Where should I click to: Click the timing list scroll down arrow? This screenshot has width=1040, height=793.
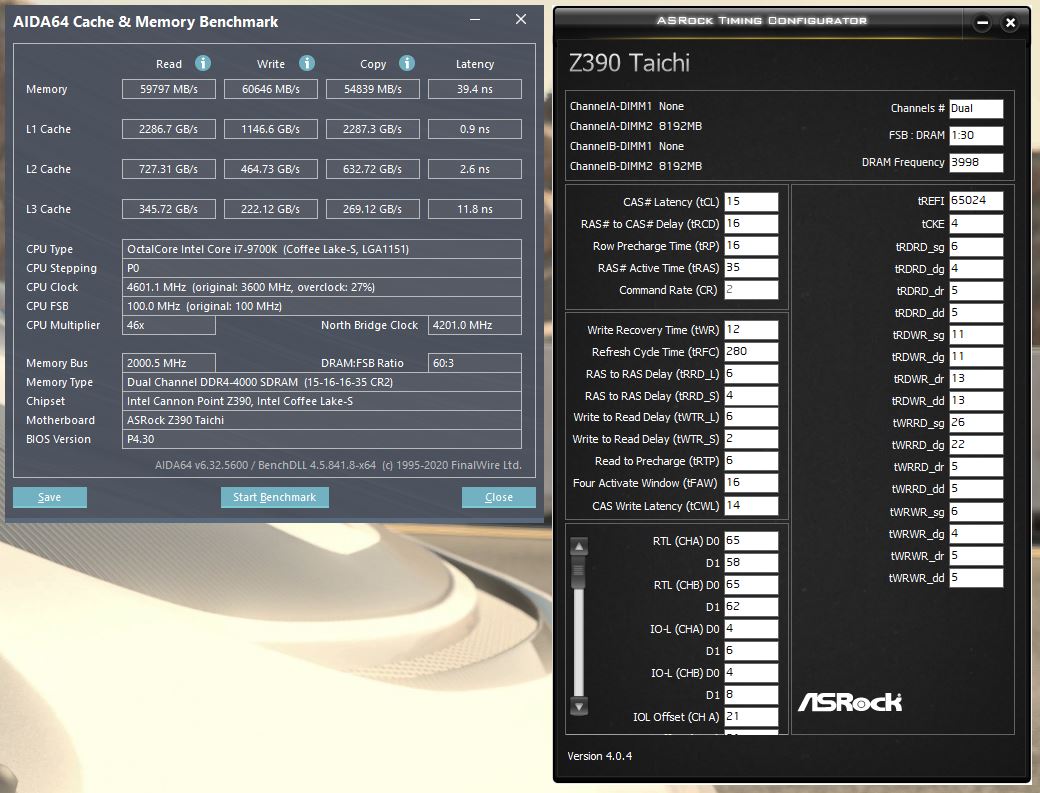(x=579, y=706)
